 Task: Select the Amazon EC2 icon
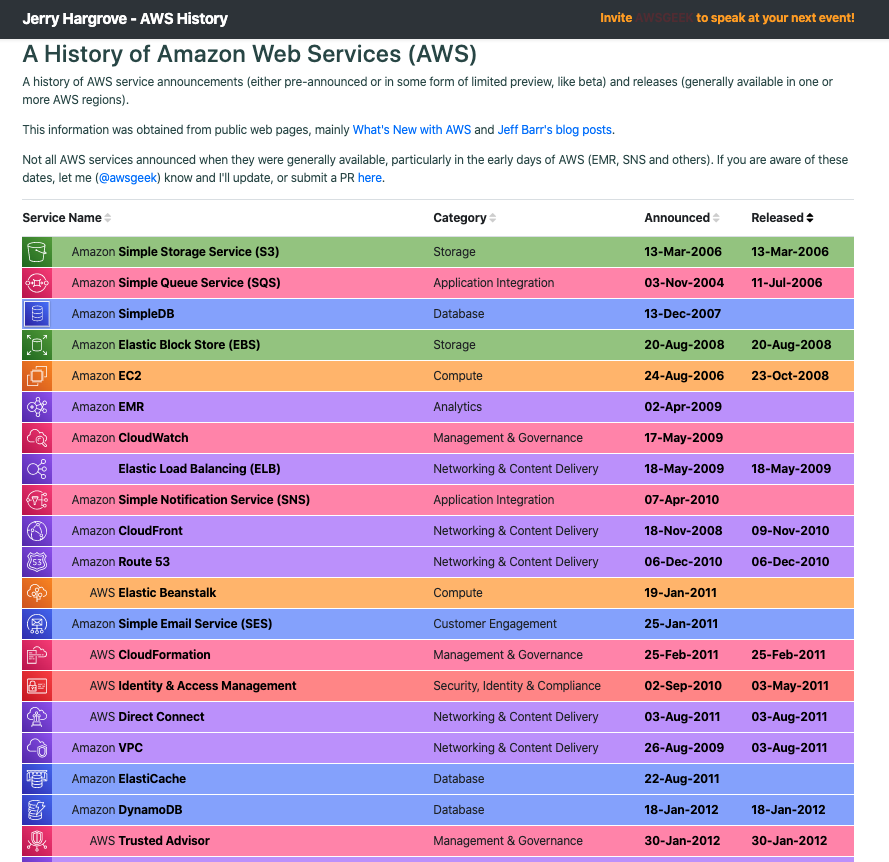pyautogui.click(x=36, y=375)
